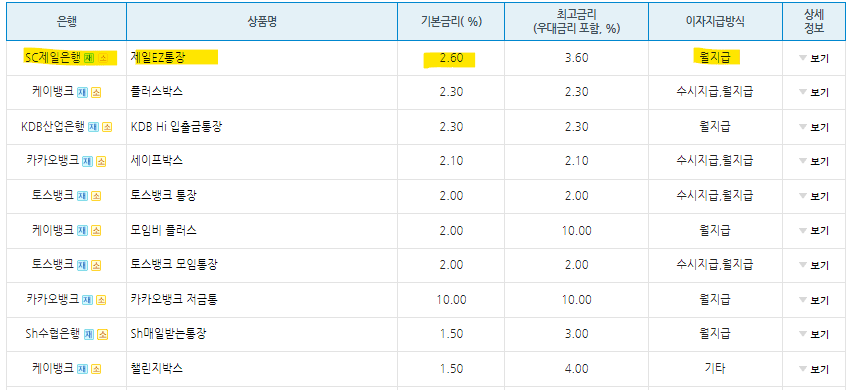This screenshot has width=855, height=390.
Task: Select product name 제일EZ통장
Action: [159, 57]
